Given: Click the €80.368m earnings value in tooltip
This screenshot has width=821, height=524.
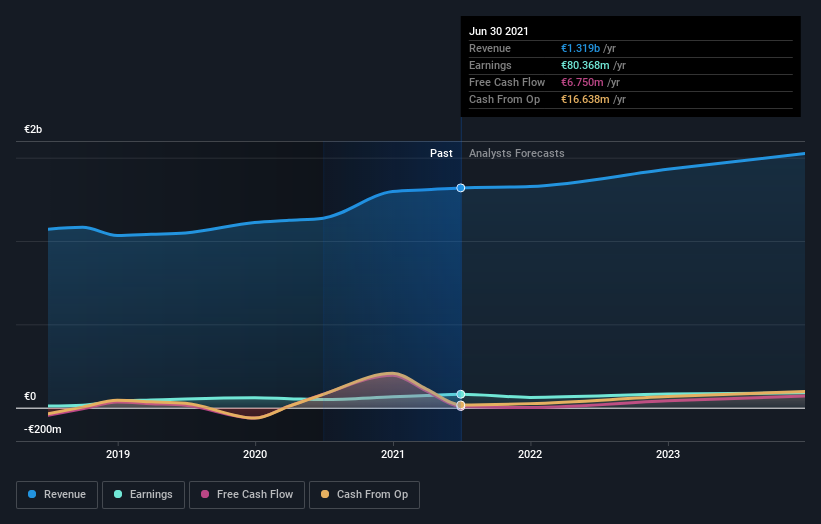Looking at the screenshot, I should [x=585, y=65].
